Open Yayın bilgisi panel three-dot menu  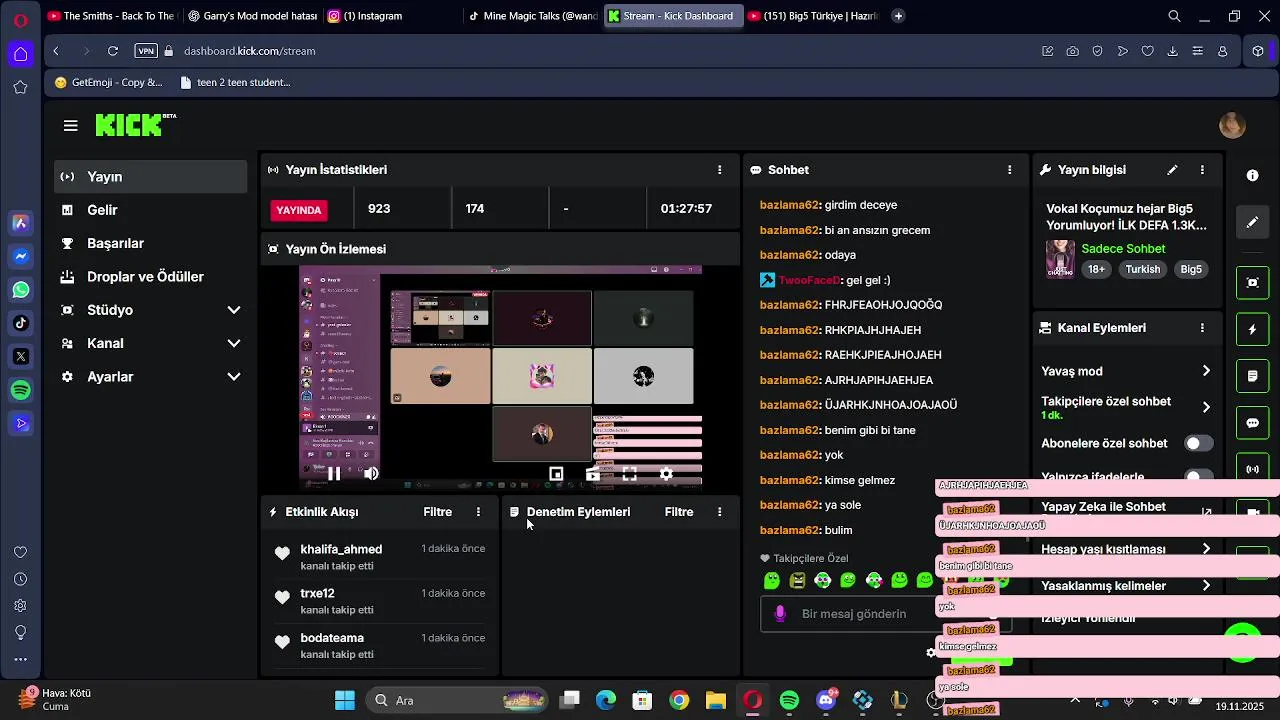click(x=1202, y=170)
